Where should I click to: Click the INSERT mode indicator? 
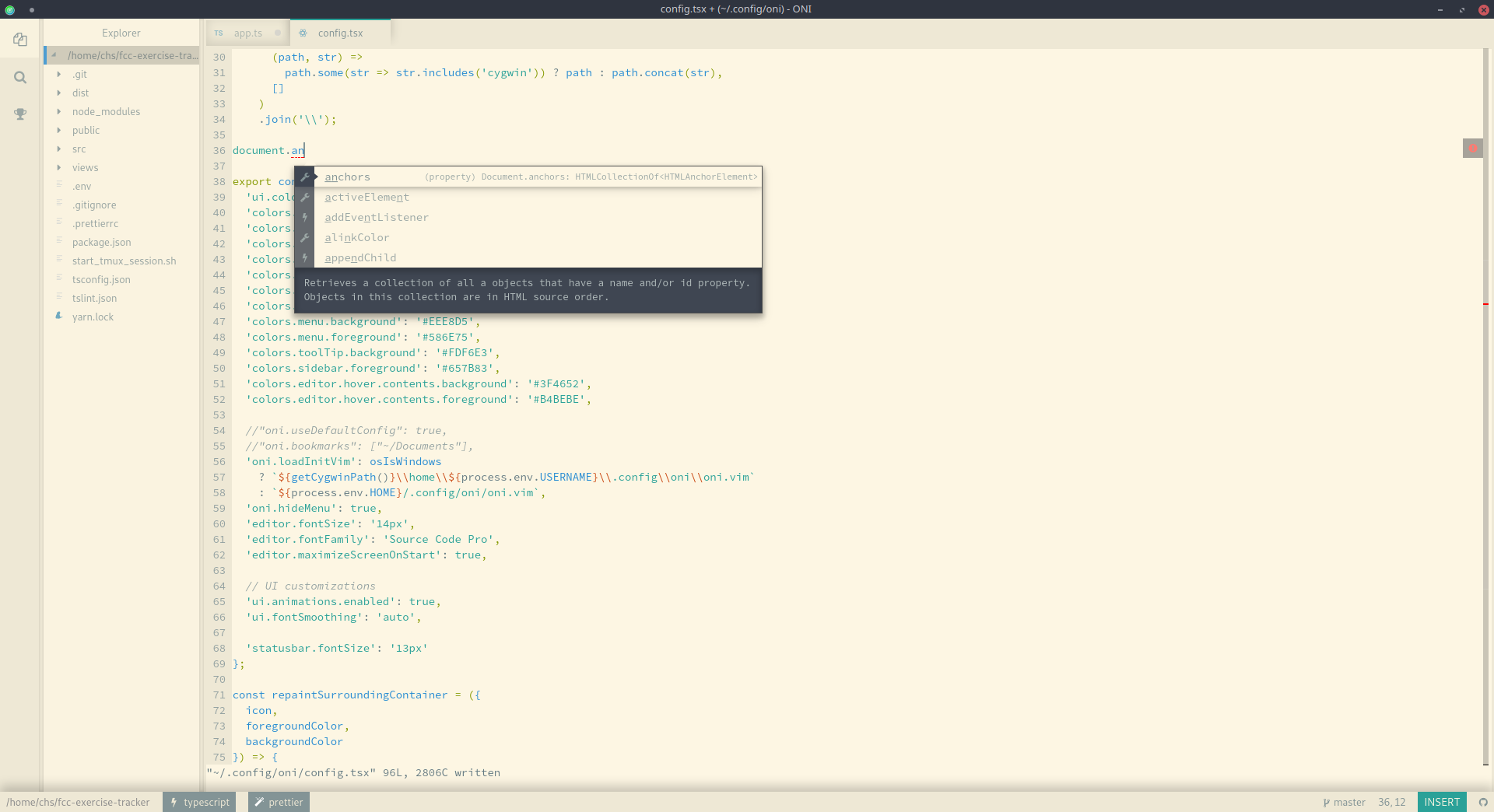[1442, 802]
